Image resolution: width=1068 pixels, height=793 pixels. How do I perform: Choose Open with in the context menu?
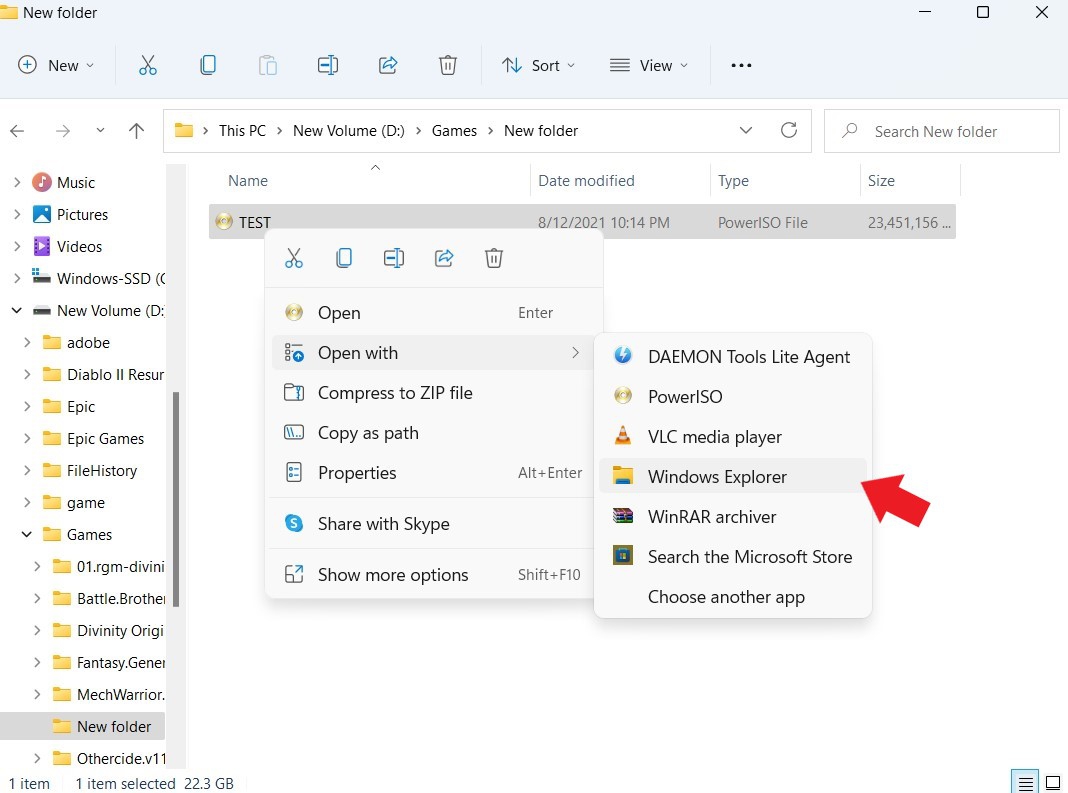tap(433, 353)
